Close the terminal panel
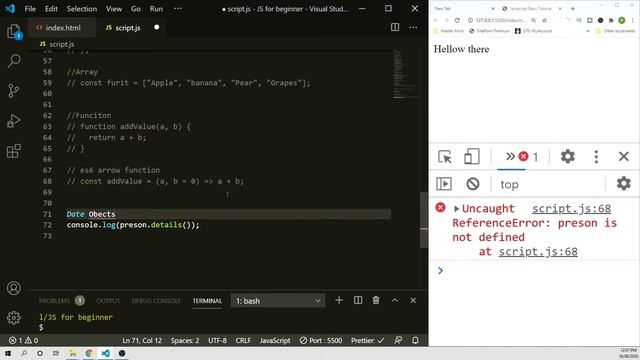This screenshot has height=360, width=640. tap(413, 300)
